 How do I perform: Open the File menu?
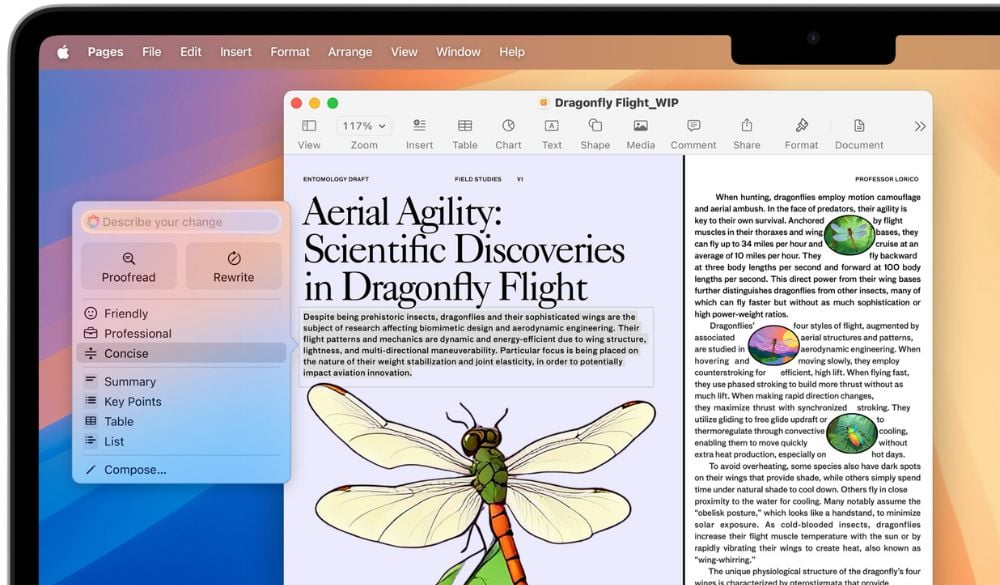tap(151, 52)
